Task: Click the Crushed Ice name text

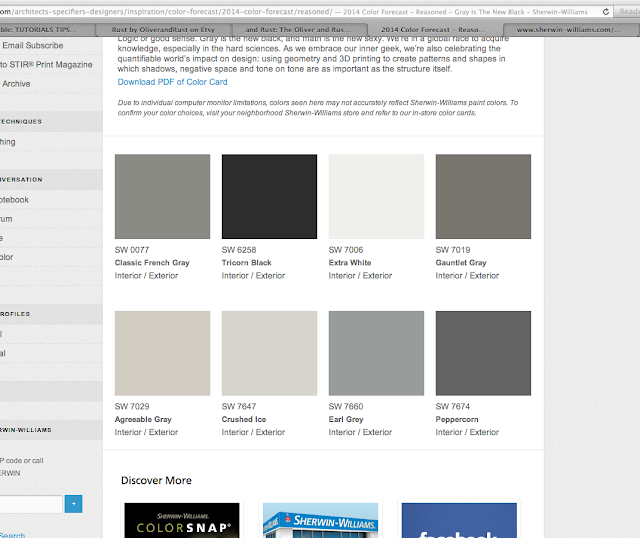Action: point(244,419)
